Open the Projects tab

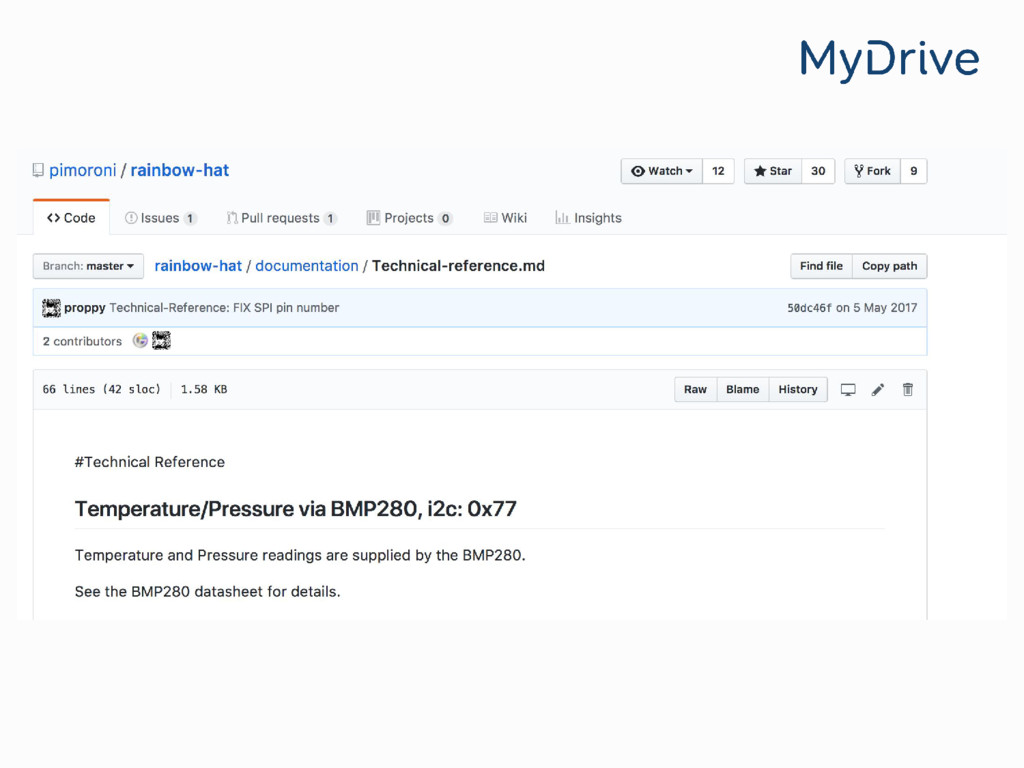[409, 218]
